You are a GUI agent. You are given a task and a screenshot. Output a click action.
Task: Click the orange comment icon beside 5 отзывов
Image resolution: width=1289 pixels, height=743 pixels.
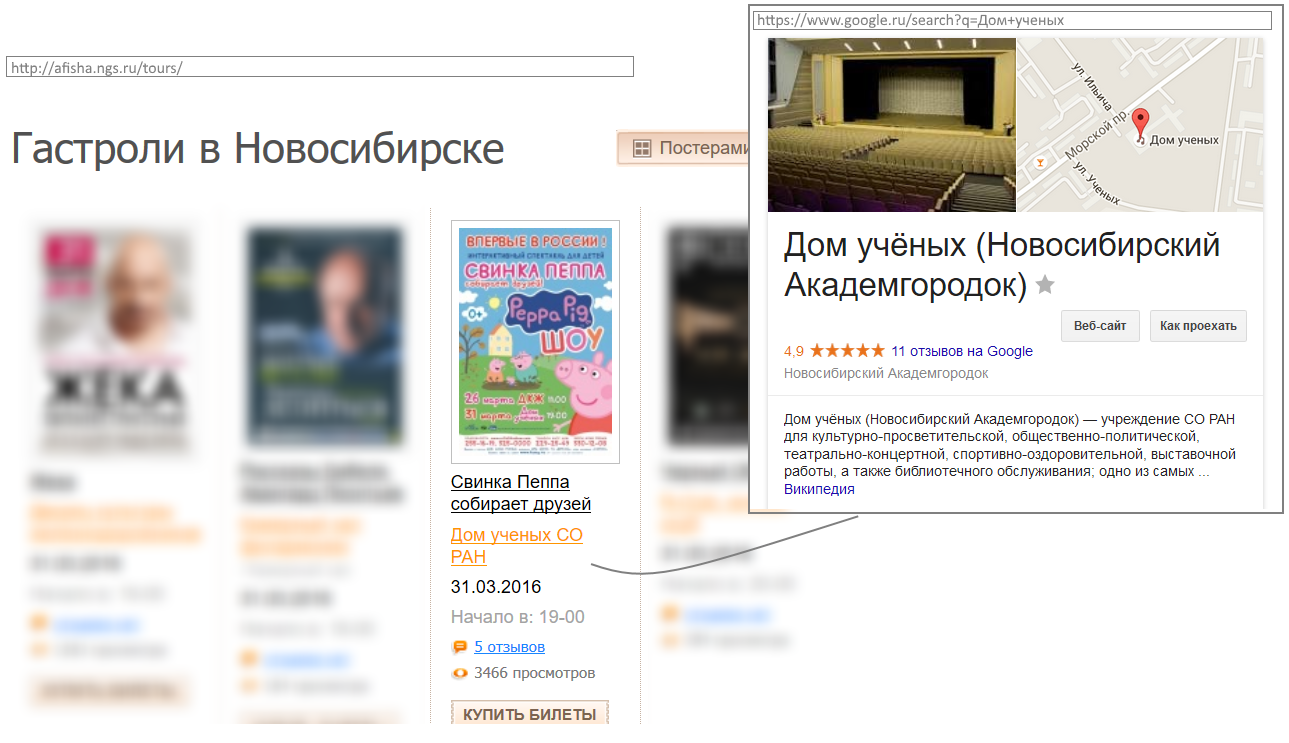pyautogui.click(x=460, y=647)
